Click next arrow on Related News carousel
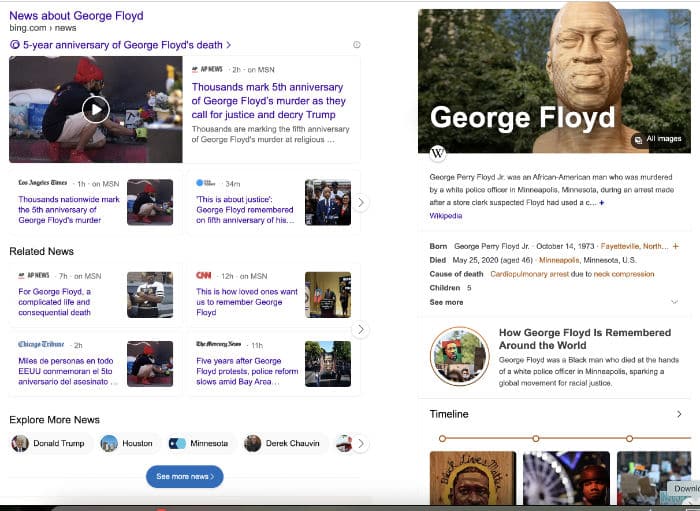This screenshot has height=511, width=700. [361, 330]
